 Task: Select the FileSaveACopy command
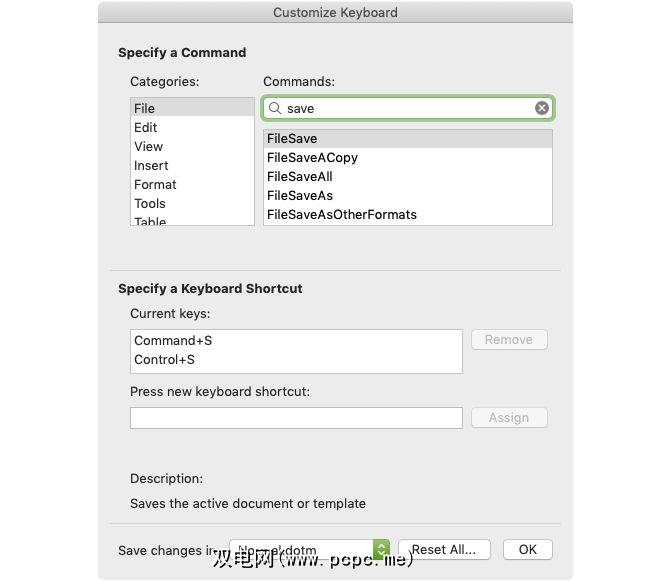[x=312, y=157]
